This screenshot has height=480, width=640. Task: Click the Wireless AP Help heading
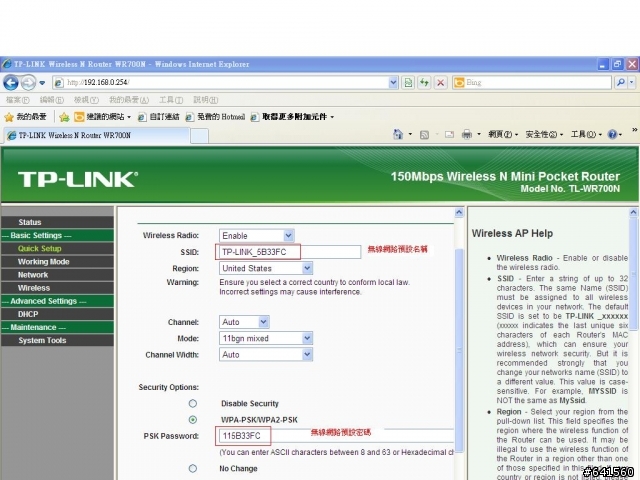coord(512,233)
